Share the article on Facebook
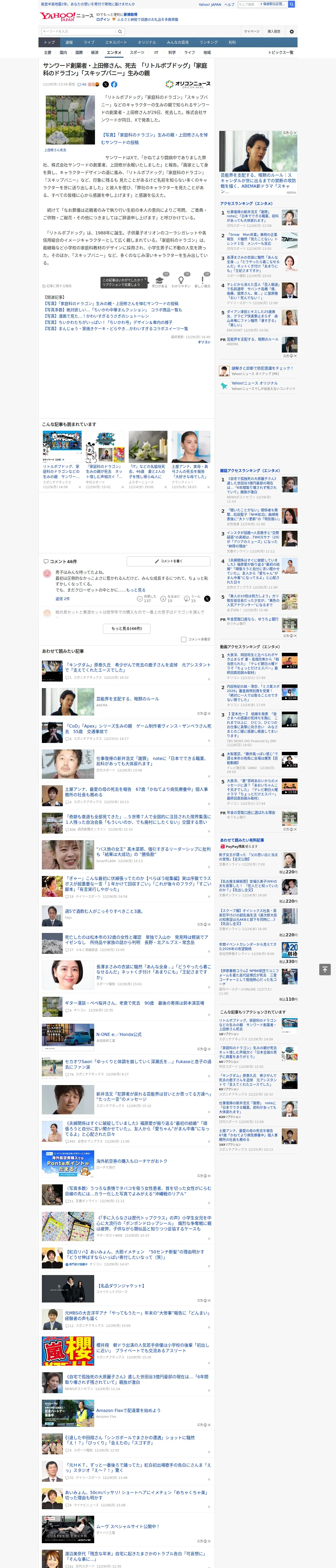This screenshot has height=1568, width=336. (114, 85)
